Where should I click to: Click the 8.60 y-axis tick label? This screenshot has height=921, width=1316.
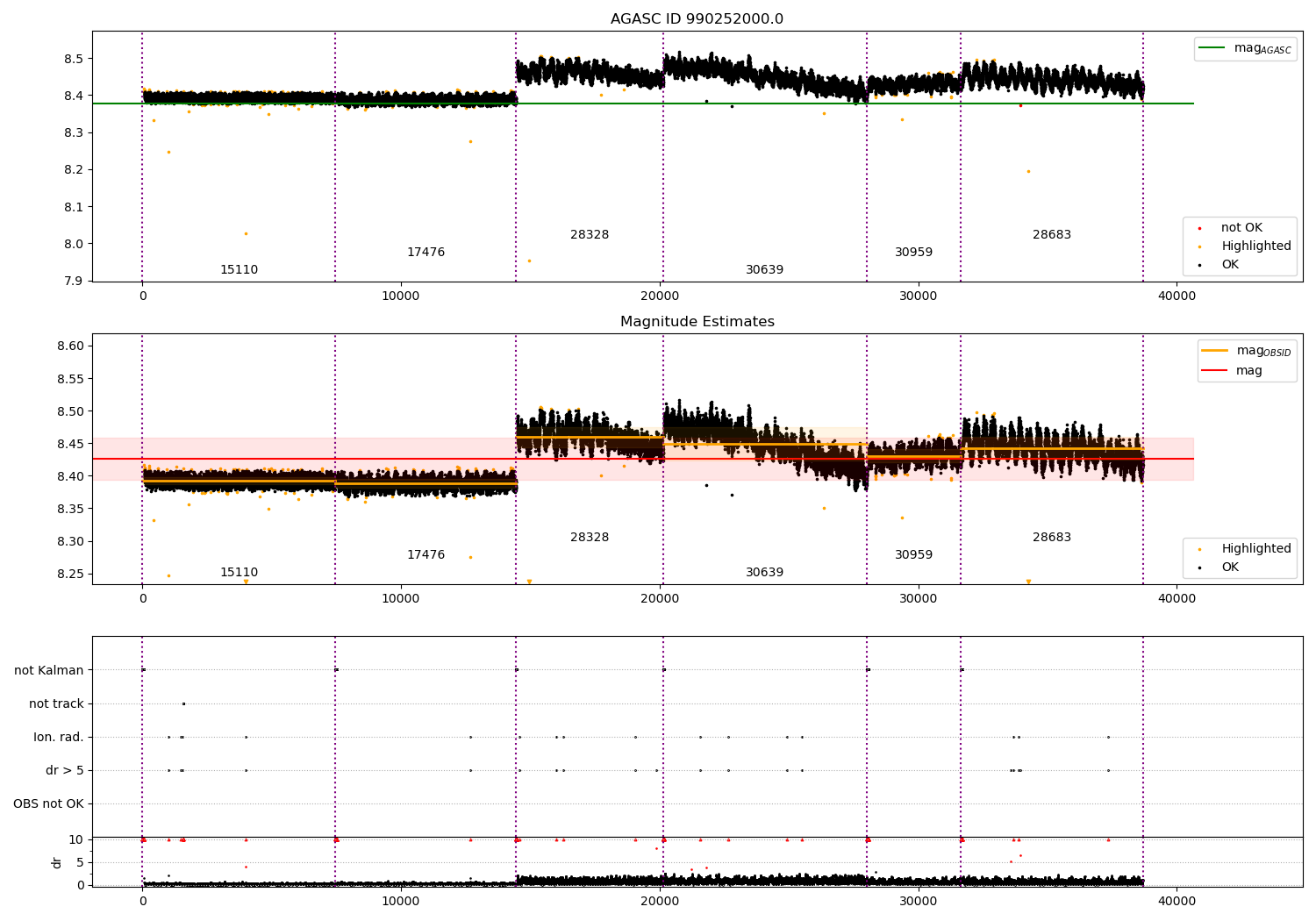point(69,346)
